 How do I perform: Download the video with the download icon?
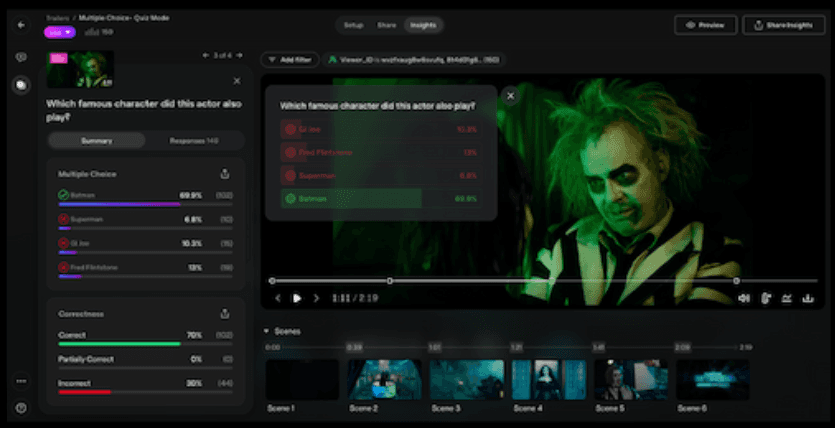808,298
